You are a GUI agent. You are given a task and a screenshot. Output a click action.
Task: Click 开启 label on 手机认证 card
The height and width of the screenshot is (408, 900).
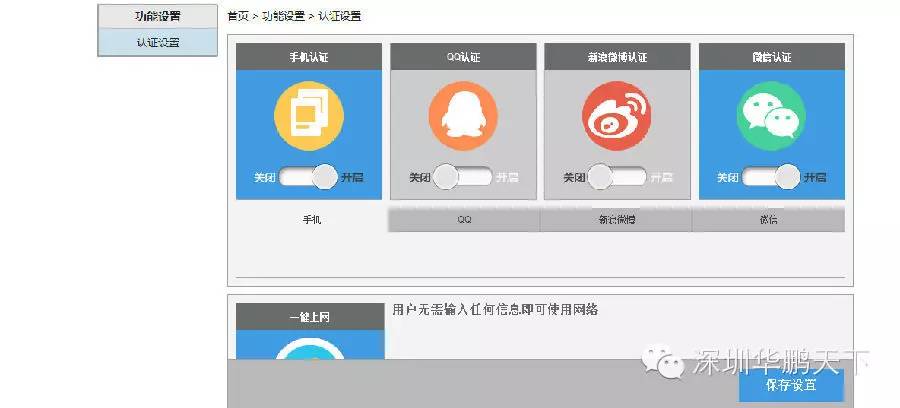(x=352, y=178)
